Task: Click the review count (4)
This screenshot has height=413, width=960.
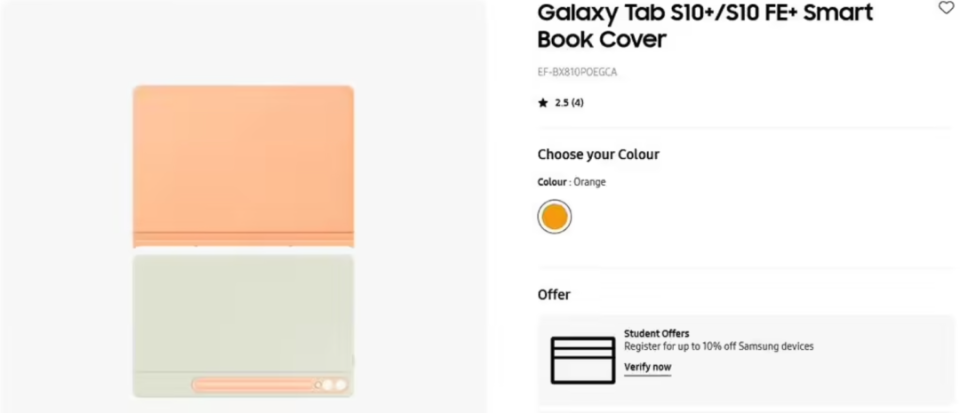Action: pos(577,102)
